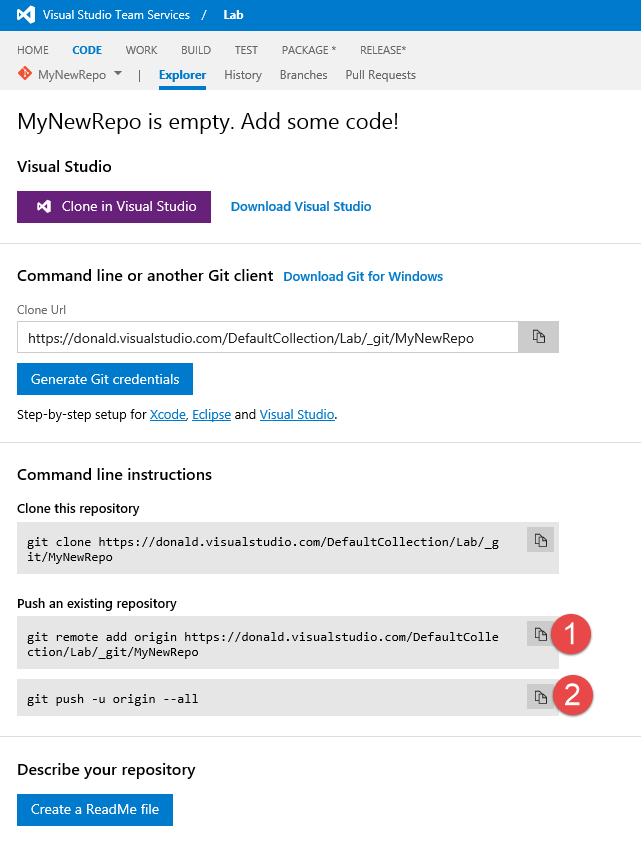Viewport: 641px width, 857px height.
Task: Click the git remote add origin command text
Action: point(263,644)
